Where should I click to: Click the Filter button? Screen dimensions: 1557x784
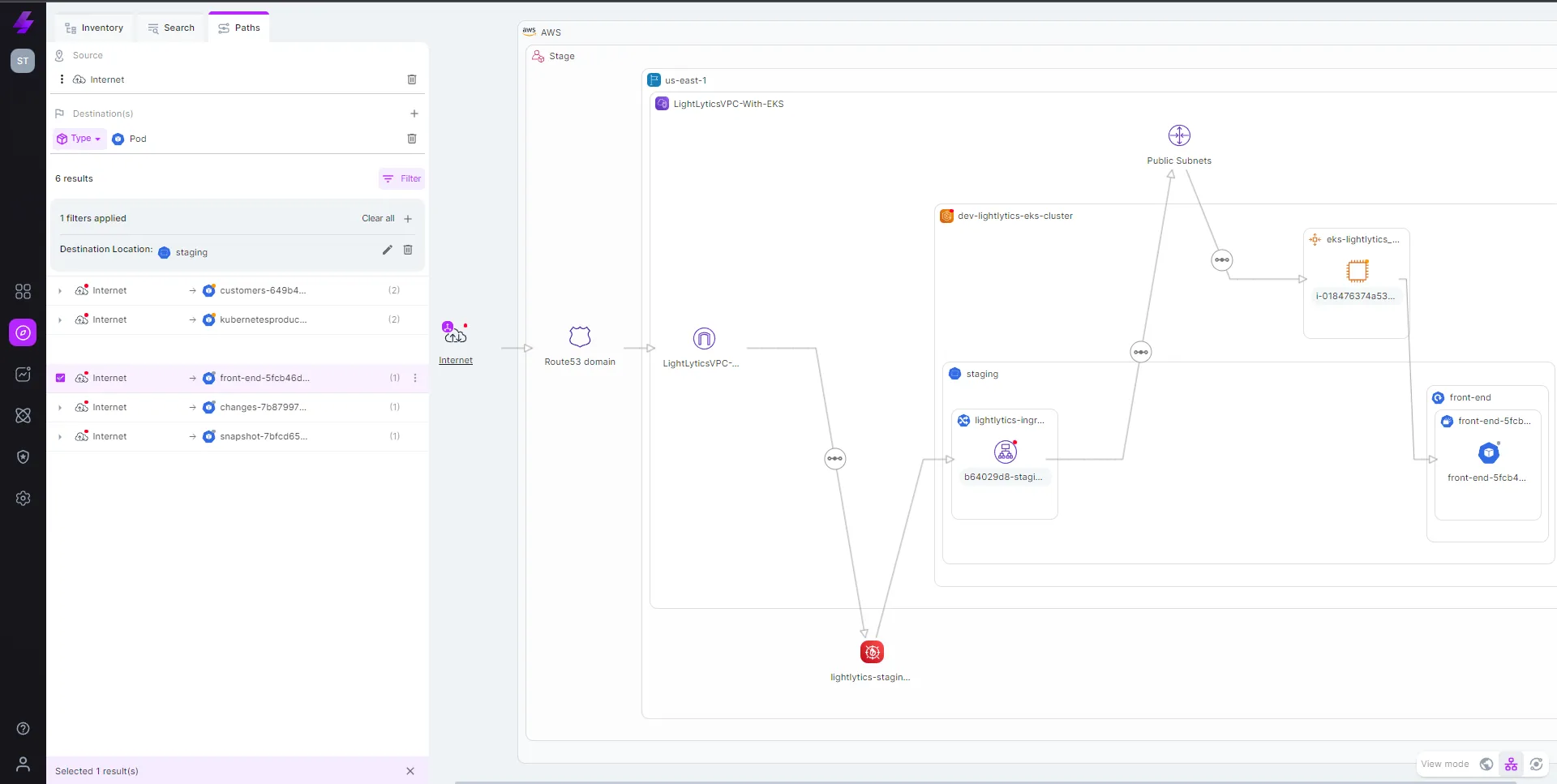(x=401, y=178)
